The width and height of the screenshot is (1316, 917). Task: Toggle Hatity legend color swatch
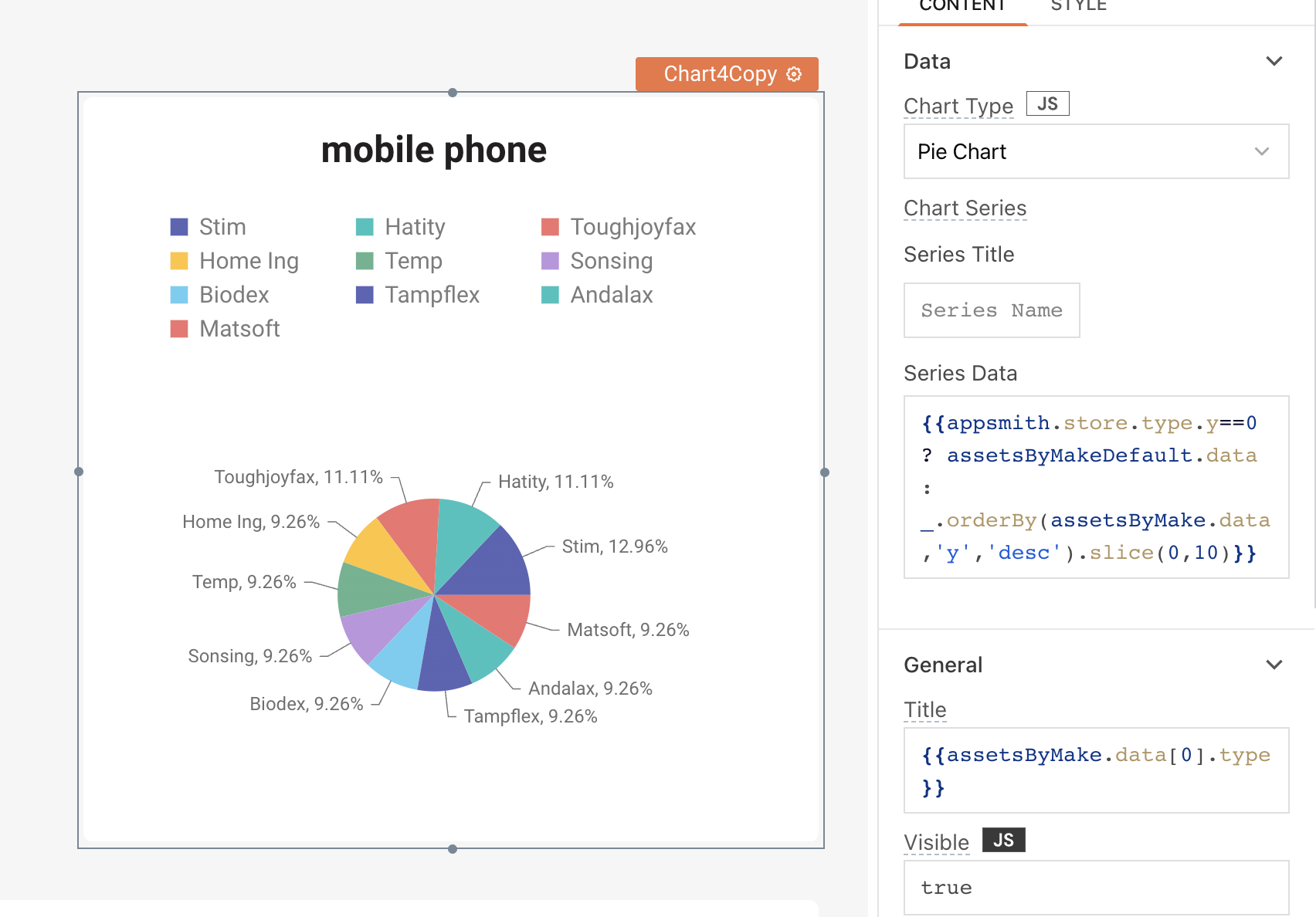[365, 227]
